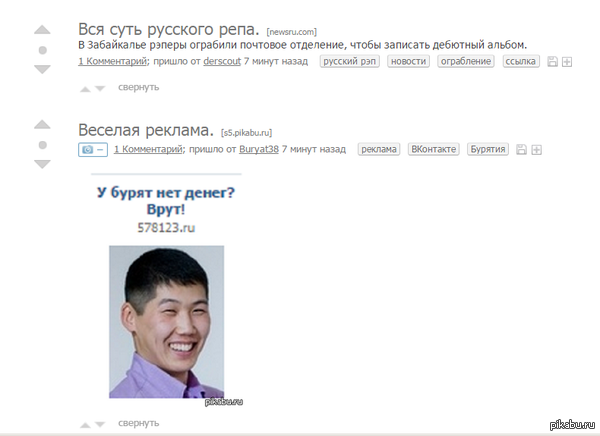
Task: Upvote the post 'Вся суть русского репа'
Action: [42, 30]
